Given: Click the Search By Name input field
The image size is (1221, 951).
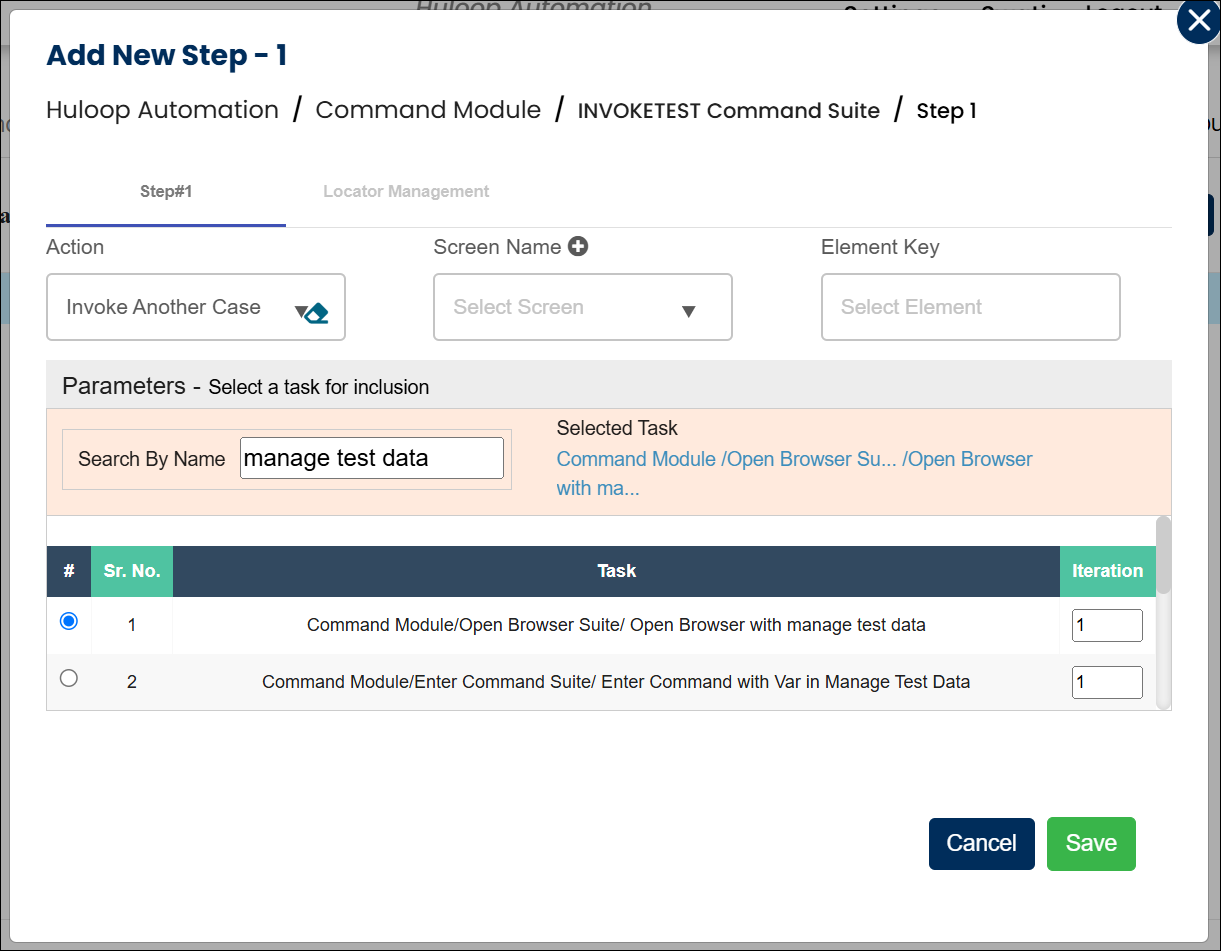Looking at the screenshot, I should coord(371,458).
